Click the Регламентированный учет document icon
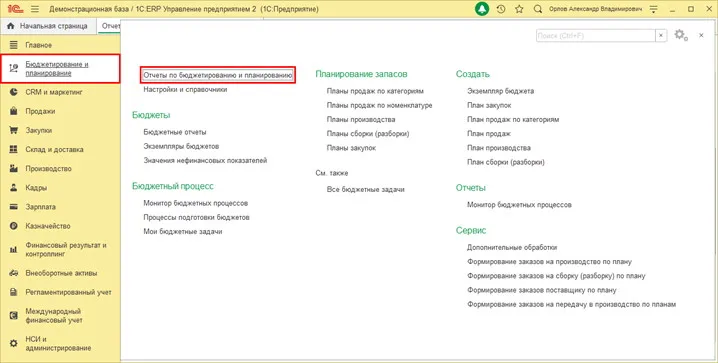Screen dimensions: 718x363 point(14,292)
